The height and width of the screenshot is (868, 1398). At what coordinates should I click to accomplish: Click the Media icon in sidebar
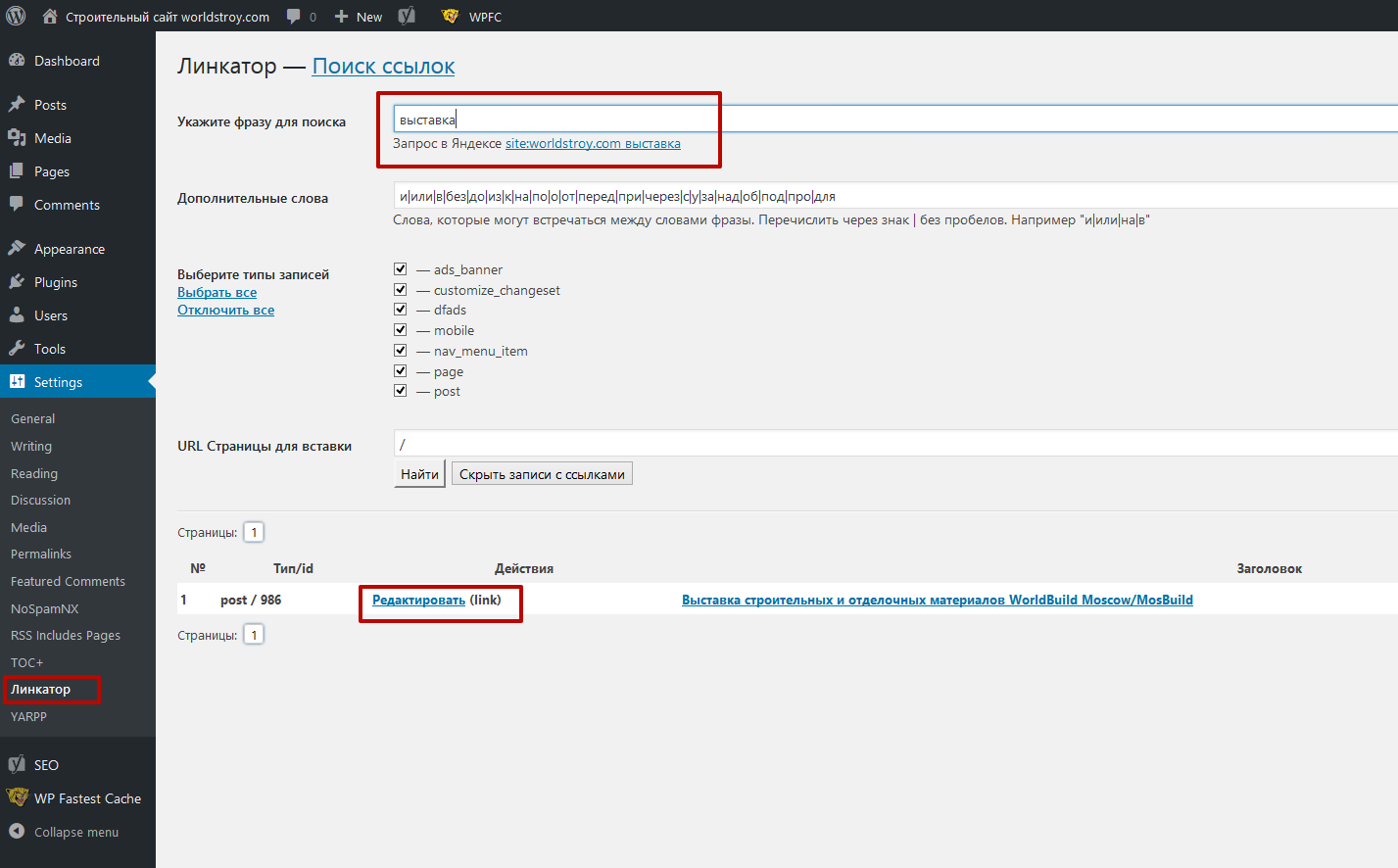coord(17,138)
